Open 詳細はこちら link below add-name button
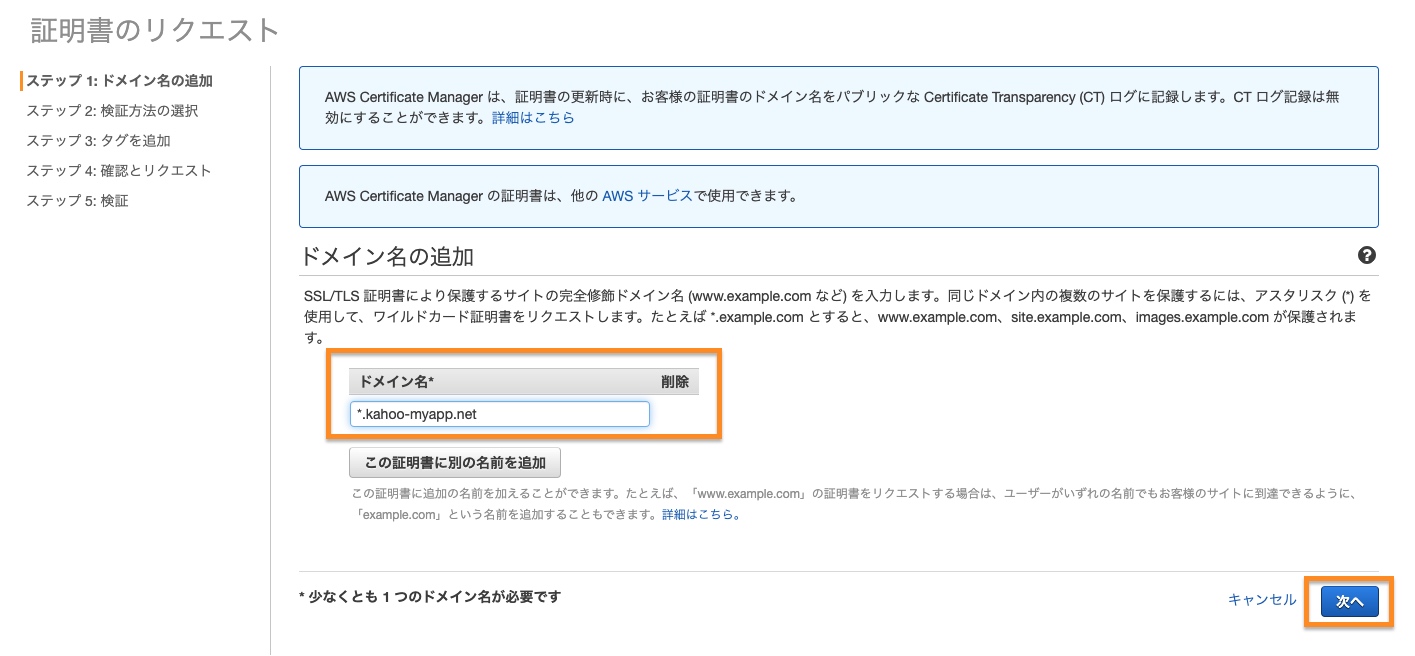 pyautogui.click(x=700, y=515)
